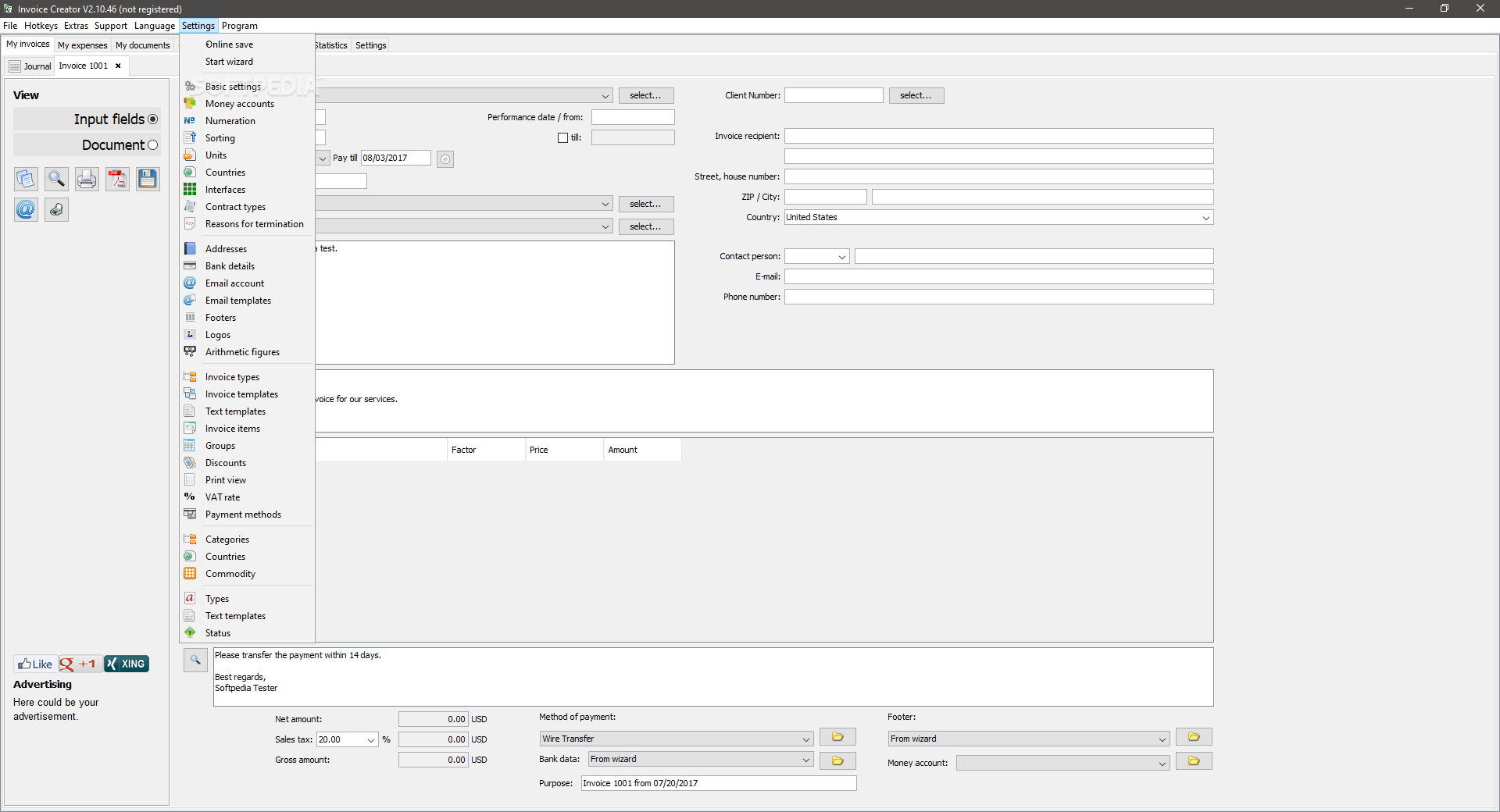Expand the dropdown left of Pay till
Screen dimensions: 1500x812
click(322, 158)
